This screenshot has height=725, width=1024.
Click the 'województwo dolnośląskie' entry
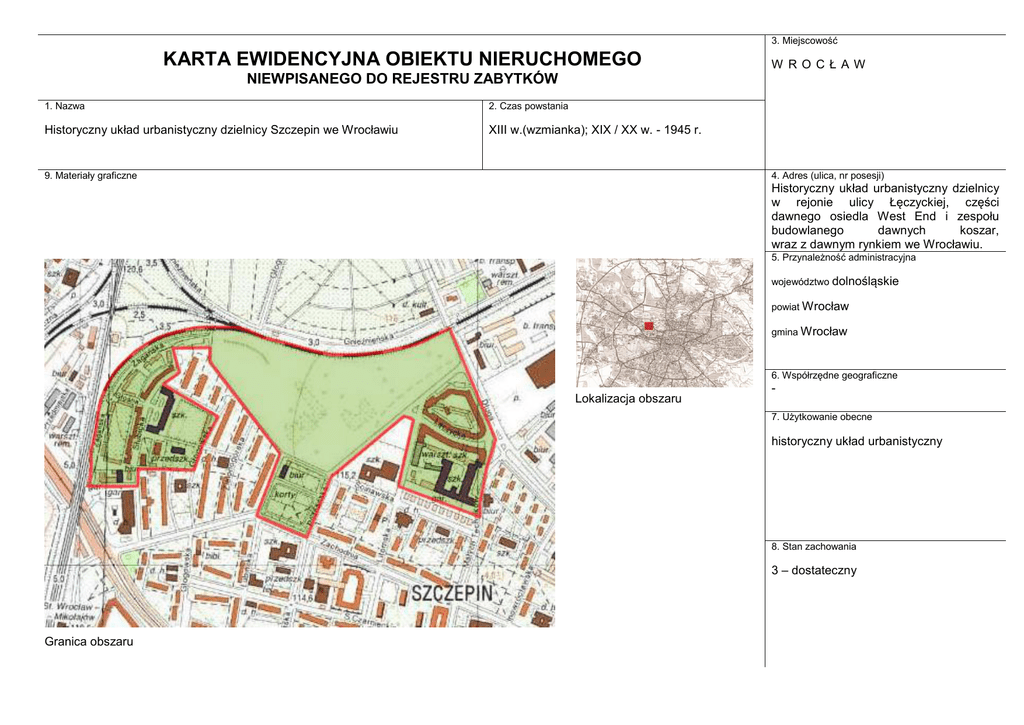point(835,281)
